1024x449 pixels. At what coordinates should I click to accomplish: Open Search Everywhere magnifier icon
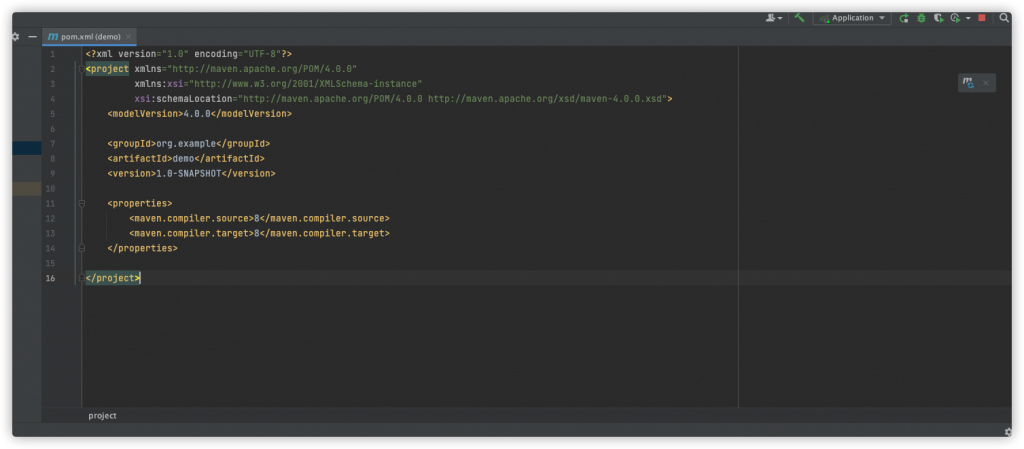1002,18
